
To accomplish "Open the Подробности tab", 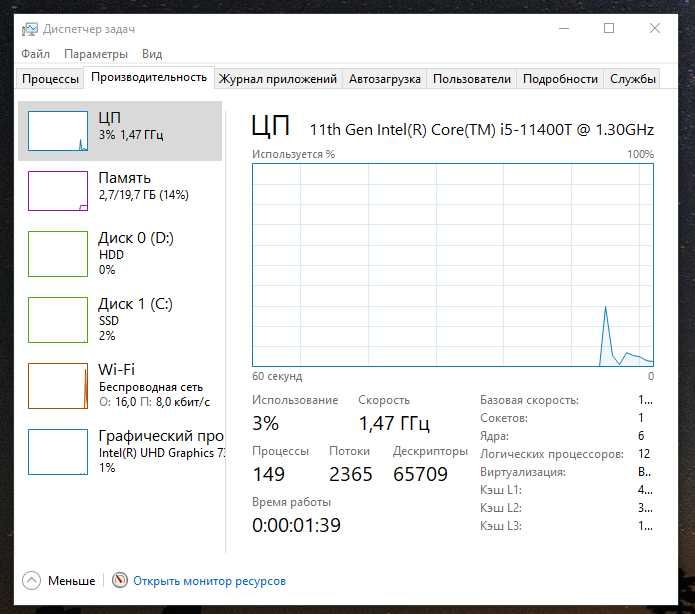I will pyautogui.click(x=560, y=79).
